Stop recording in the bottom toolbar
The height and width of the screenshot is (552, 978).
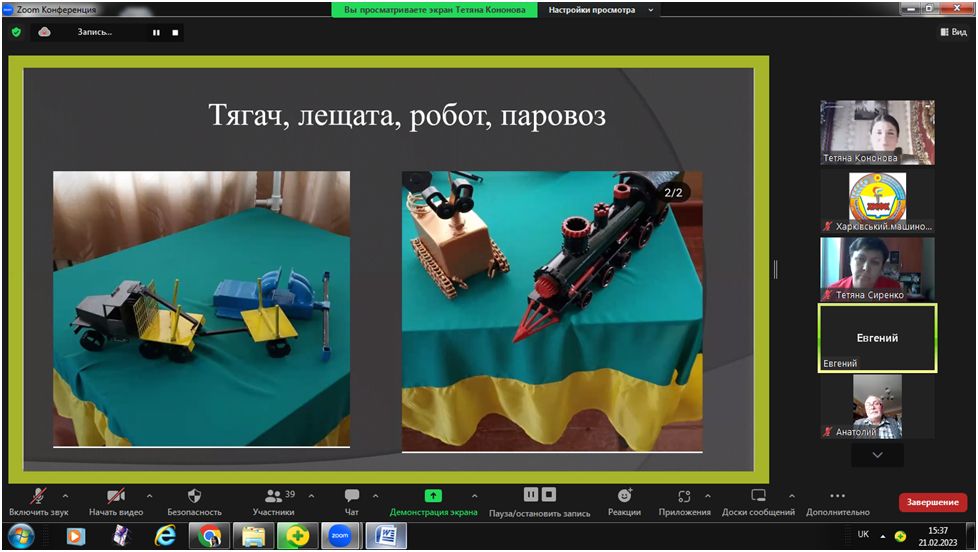[548, 495]
